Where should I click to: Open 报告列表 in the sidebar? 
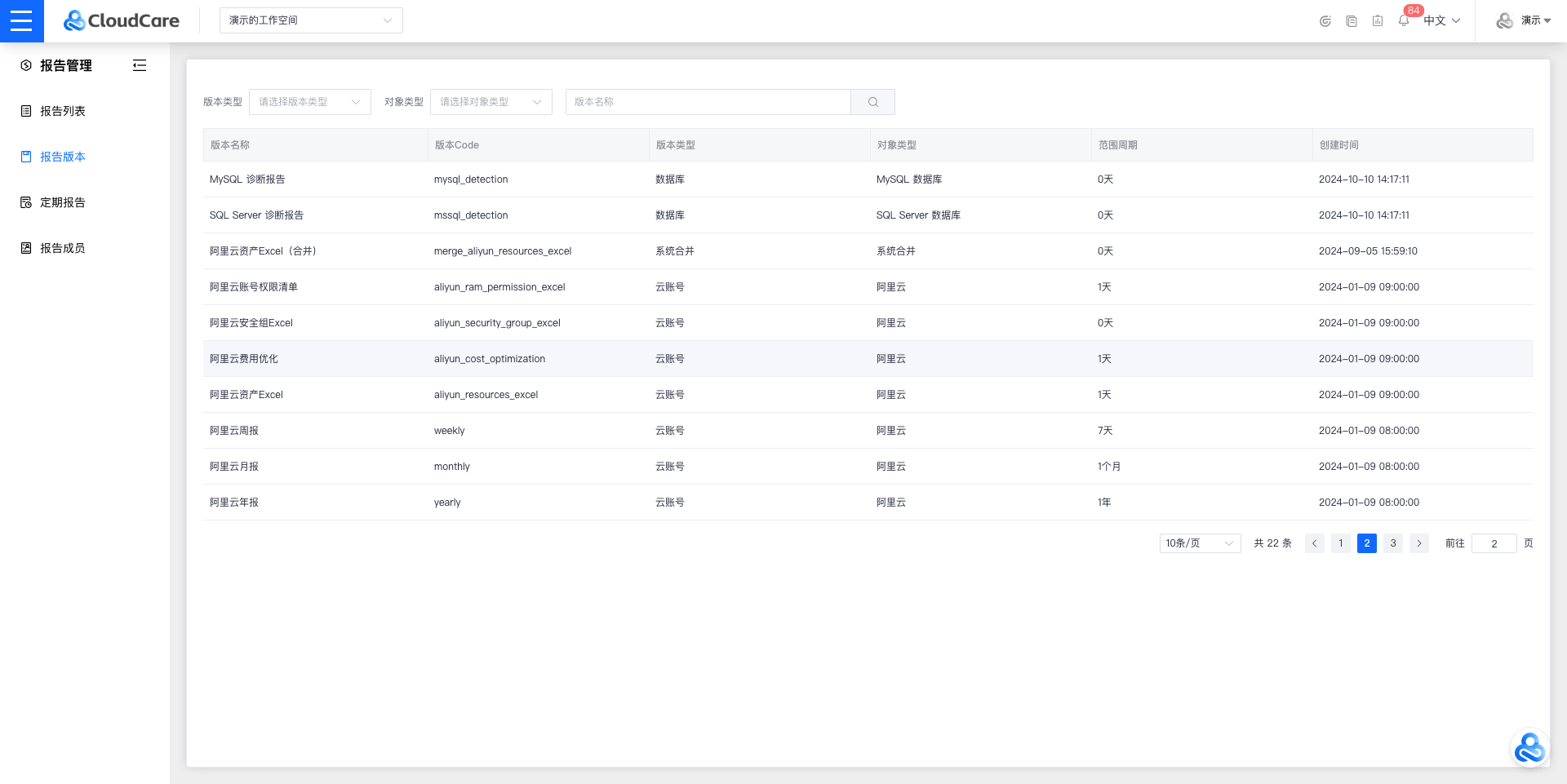[63, 111]
